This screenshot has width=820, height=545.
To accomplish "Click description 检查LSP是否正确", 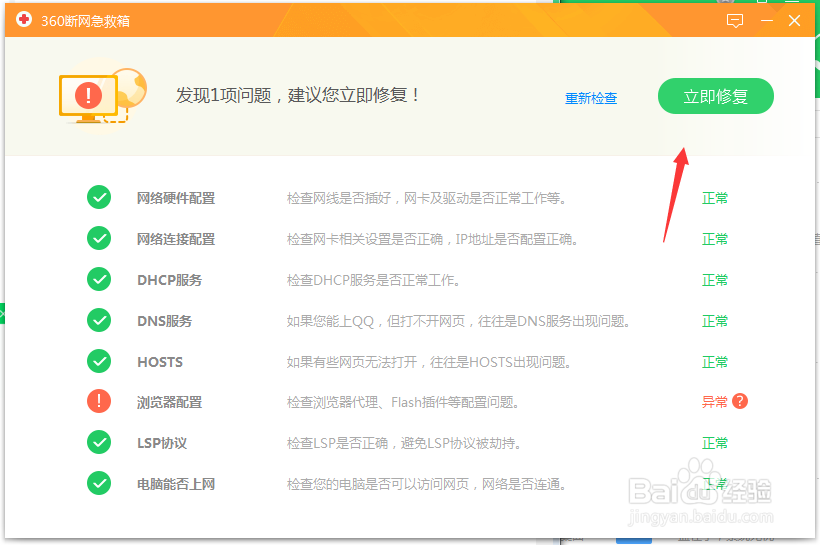I will 404,443.
